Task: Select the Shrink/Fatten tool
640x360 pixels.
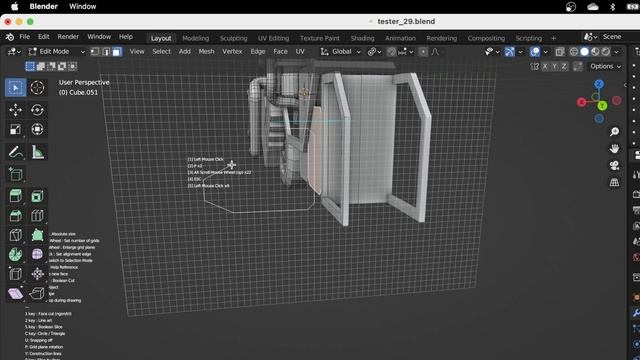Action: pyautogui.click(x=37, y=274)
